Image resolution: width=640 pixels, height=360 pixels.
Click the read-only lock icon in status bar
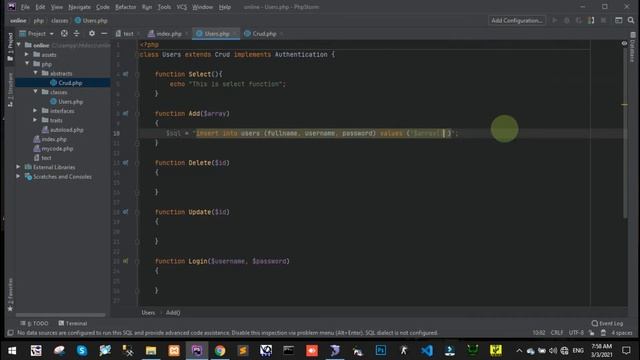tap(591, 333)
